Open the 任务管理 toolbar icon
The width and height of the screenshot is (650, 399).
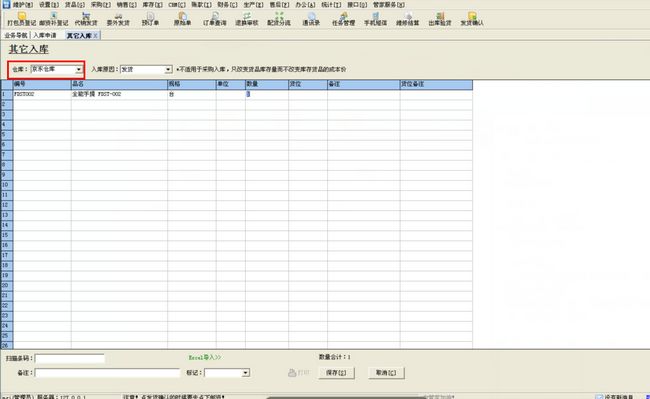(343, 19)
